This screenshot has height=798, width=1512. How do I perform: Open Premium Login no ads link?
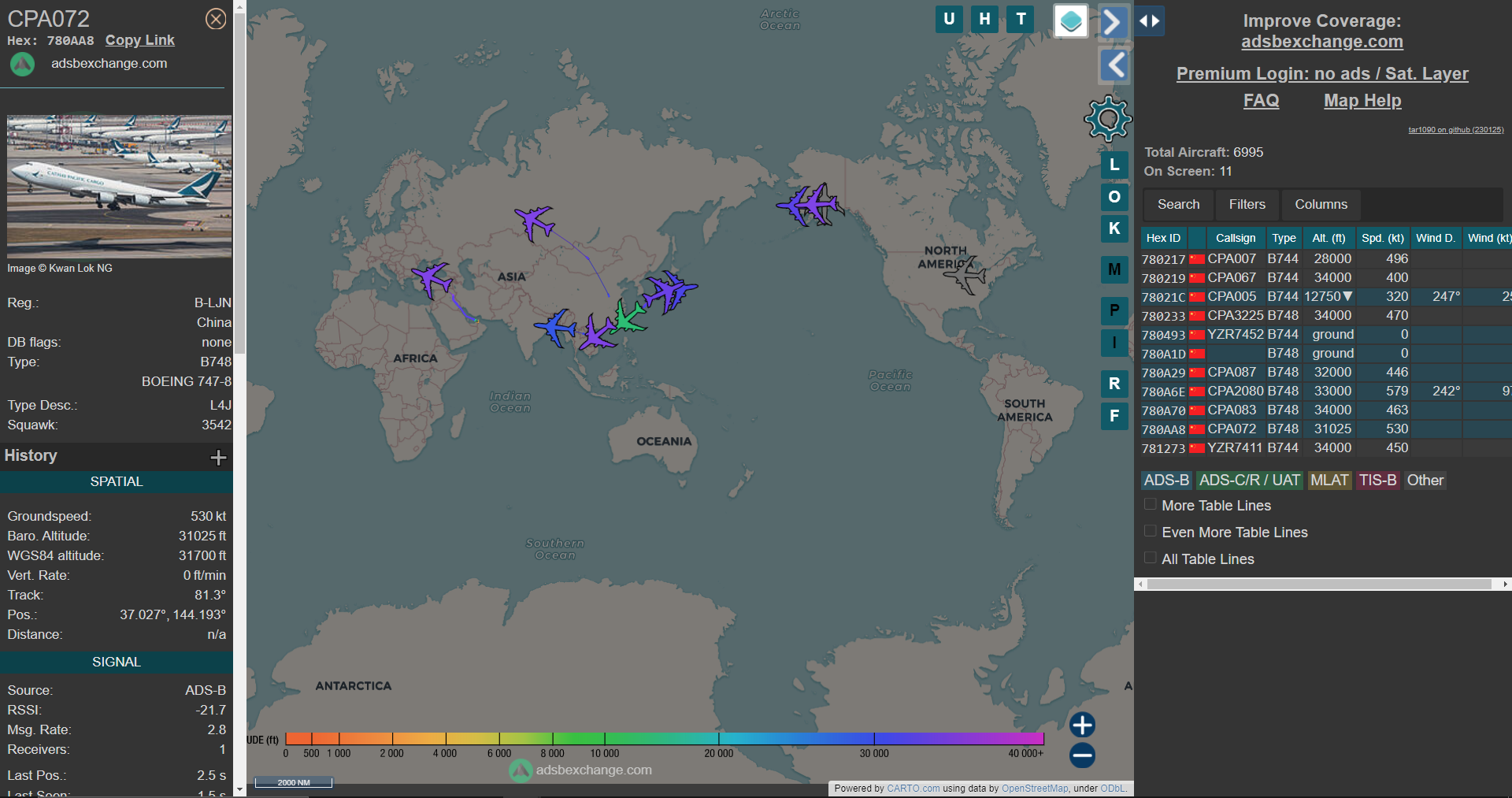(x=1322, y=74)
